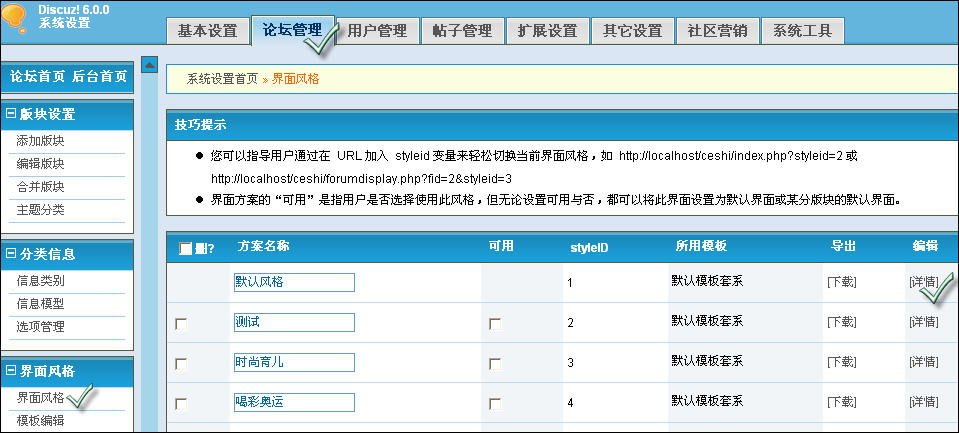Toggle the select-all 删? header checkbox

click(185, 248)
